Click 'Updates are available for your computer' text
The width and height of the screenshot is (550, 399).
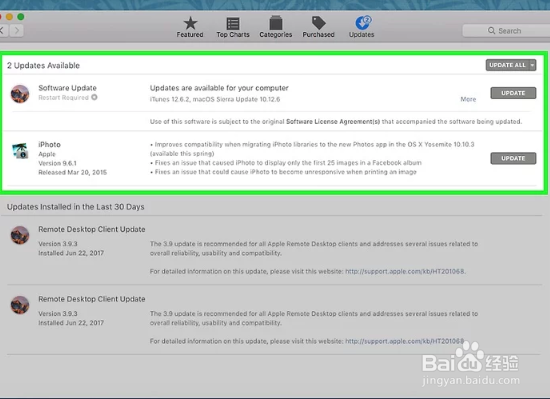[219, 88]
